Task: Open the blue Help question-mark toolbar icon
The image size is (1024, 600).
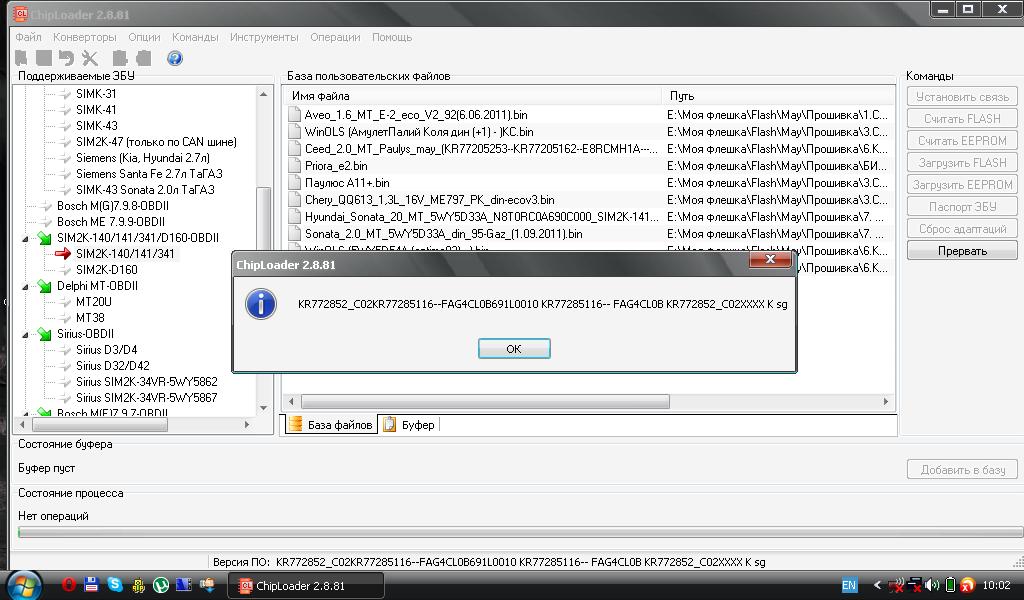Action: pyautogui.click(x=175, y=59)
